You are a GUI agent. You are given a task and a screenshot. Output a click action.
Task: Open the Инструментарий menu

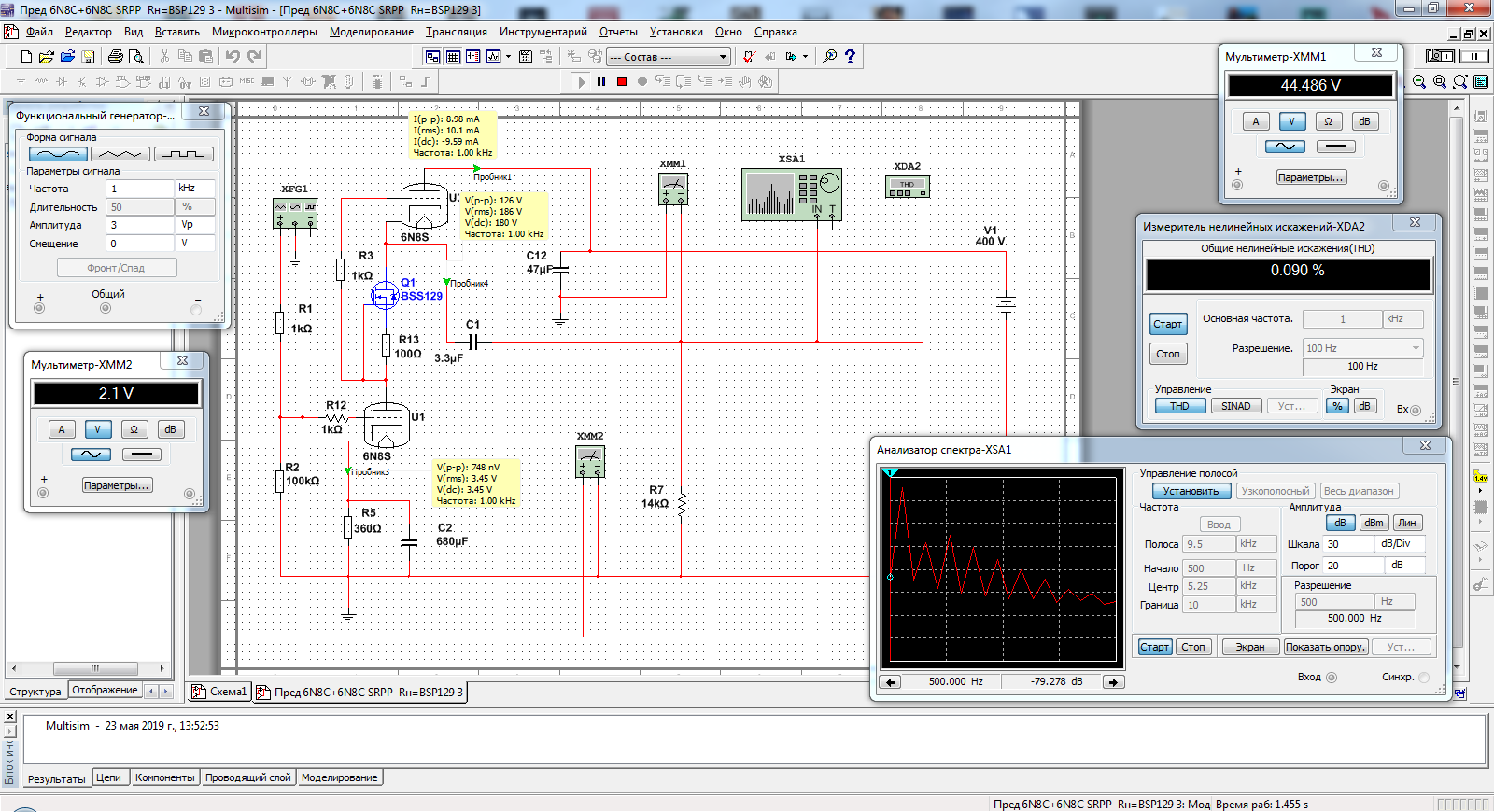tap(543, 32)
